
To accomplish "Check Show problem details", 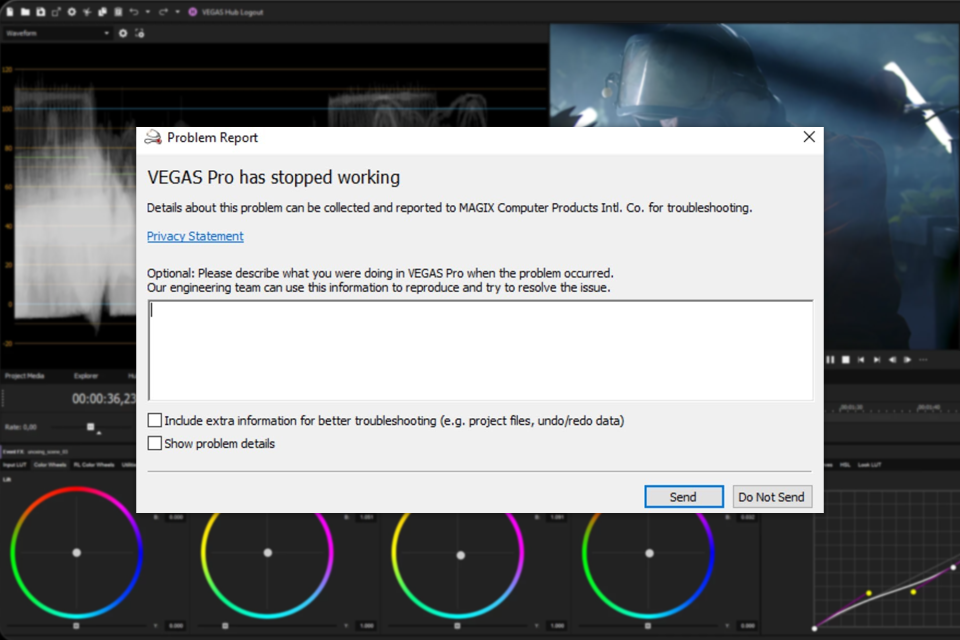I will click(x=155, y=443).
